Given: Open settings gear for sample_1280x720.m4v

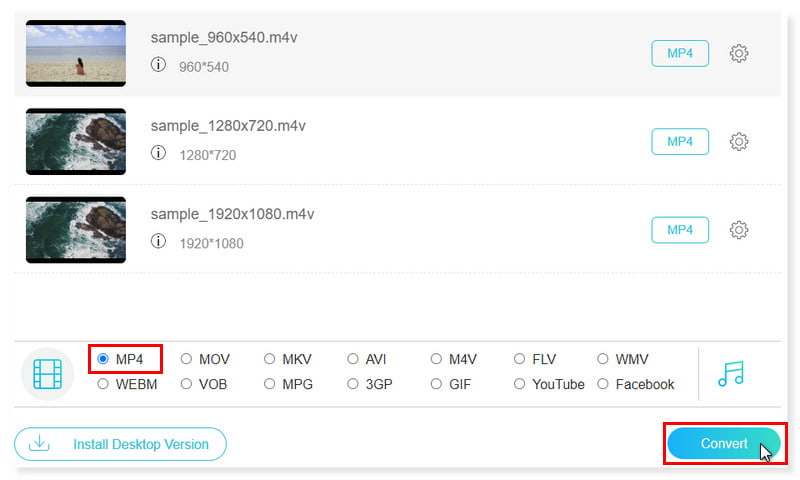Looking at the screenshot, I should [x=739, y=142].
